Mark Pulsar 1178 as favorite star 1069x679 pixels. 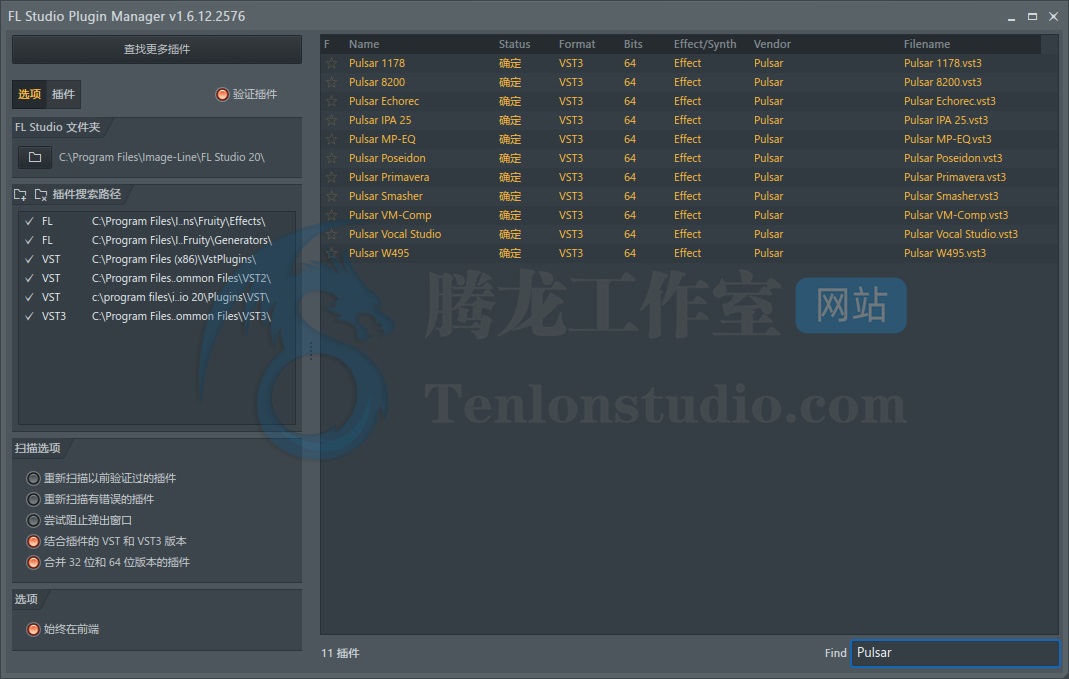click(x=331, y=63)
